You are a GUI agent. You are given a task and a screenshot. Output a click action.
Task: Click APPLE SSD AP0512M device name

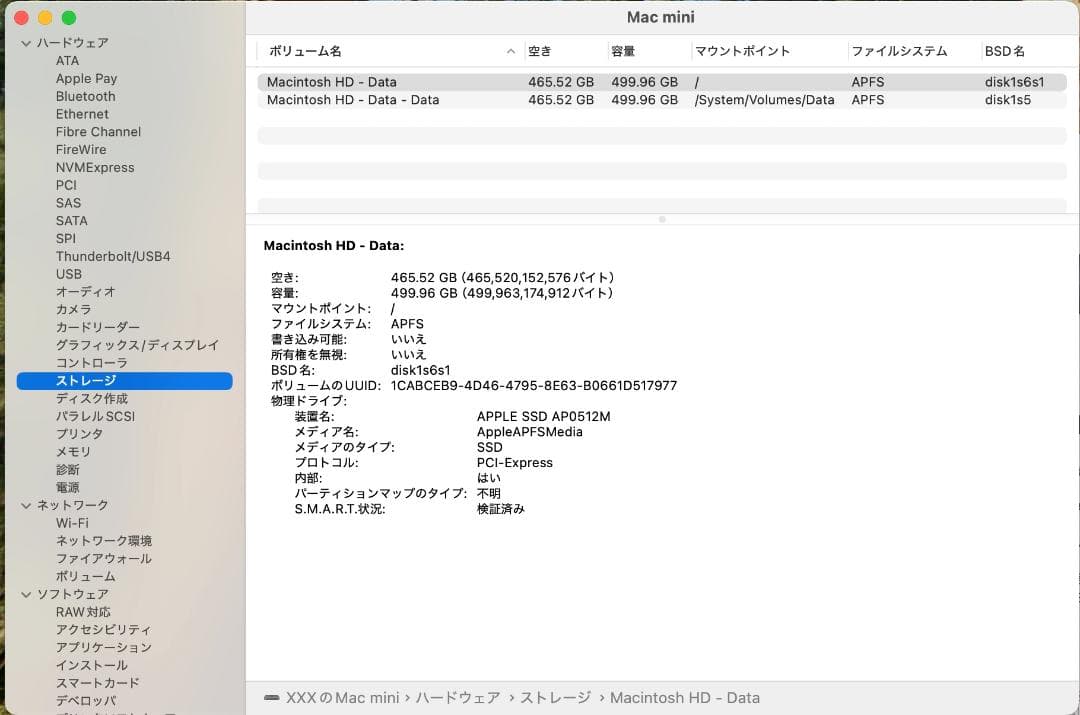pos(543,417)
